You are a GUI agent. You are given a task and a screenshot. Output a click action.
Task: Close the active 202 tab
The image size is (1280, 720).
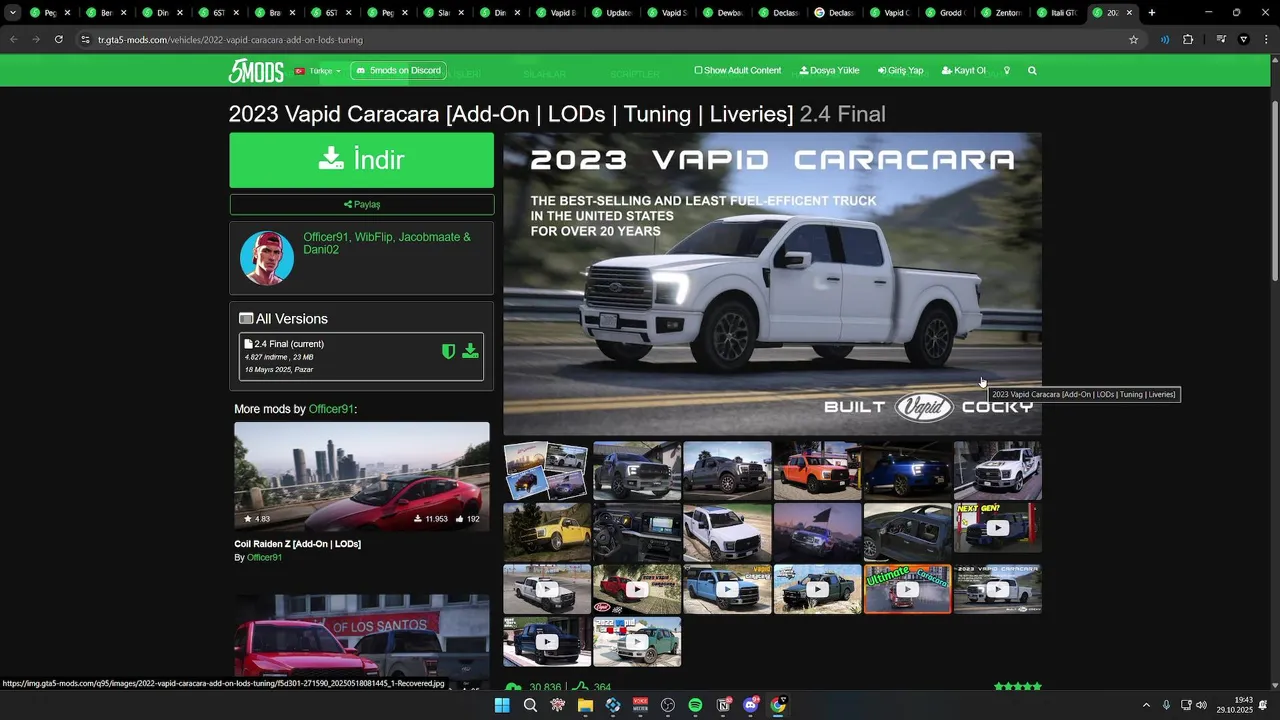(1129, 13)
